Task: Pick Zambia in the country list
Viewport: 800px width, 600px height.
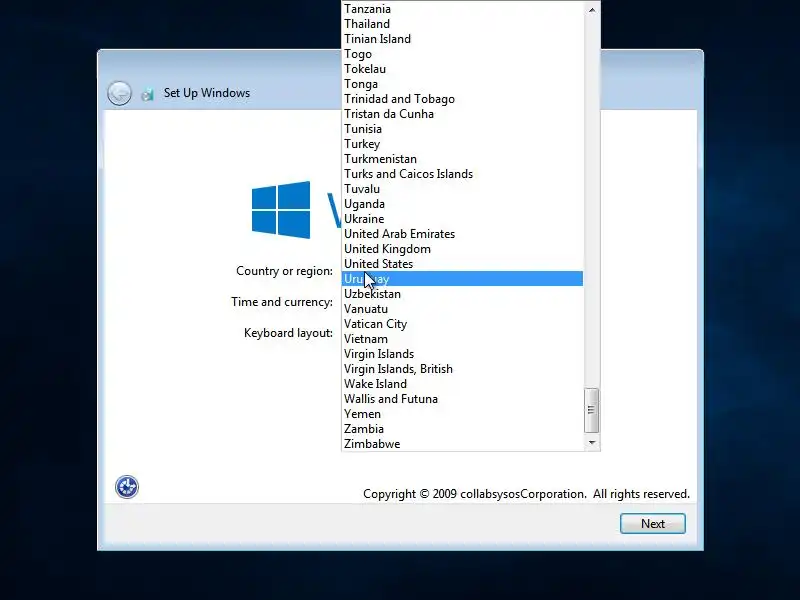Action: coord(462,429)
